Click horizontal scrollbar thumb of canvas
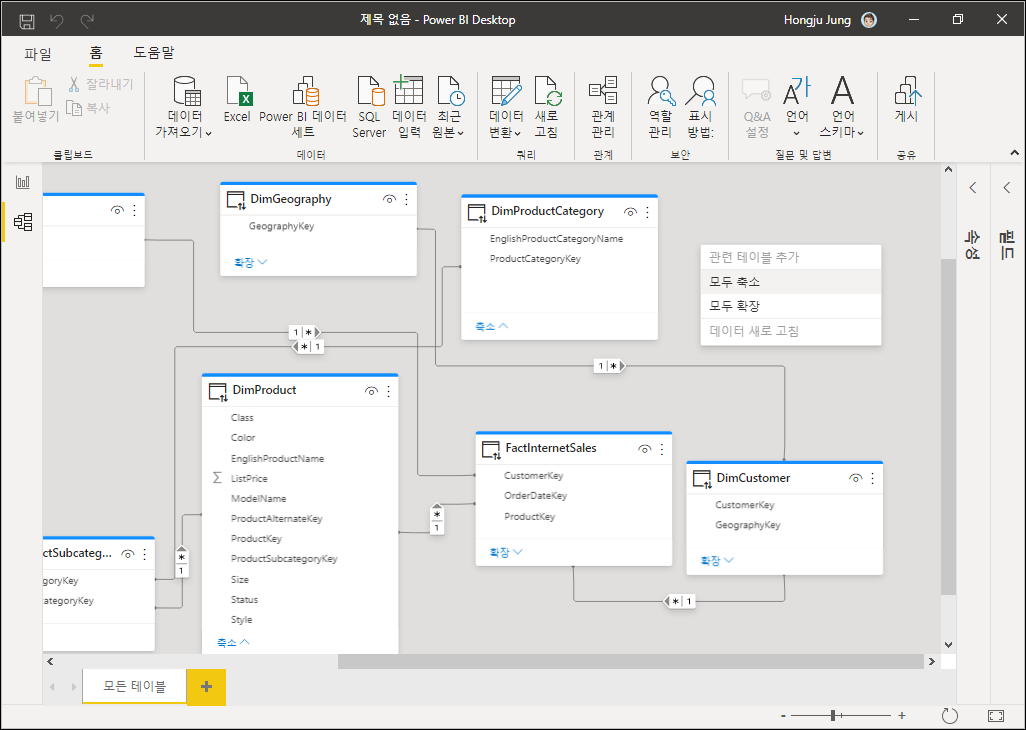The image size is (1026, 730). click(x=630, y=661)
